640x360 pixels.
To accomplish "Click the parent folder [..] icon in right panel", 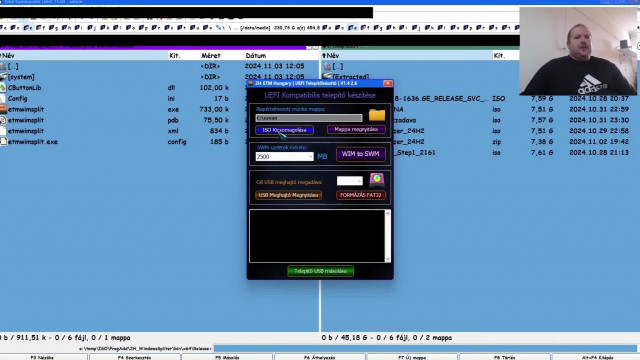I will (x=327, y=66).
